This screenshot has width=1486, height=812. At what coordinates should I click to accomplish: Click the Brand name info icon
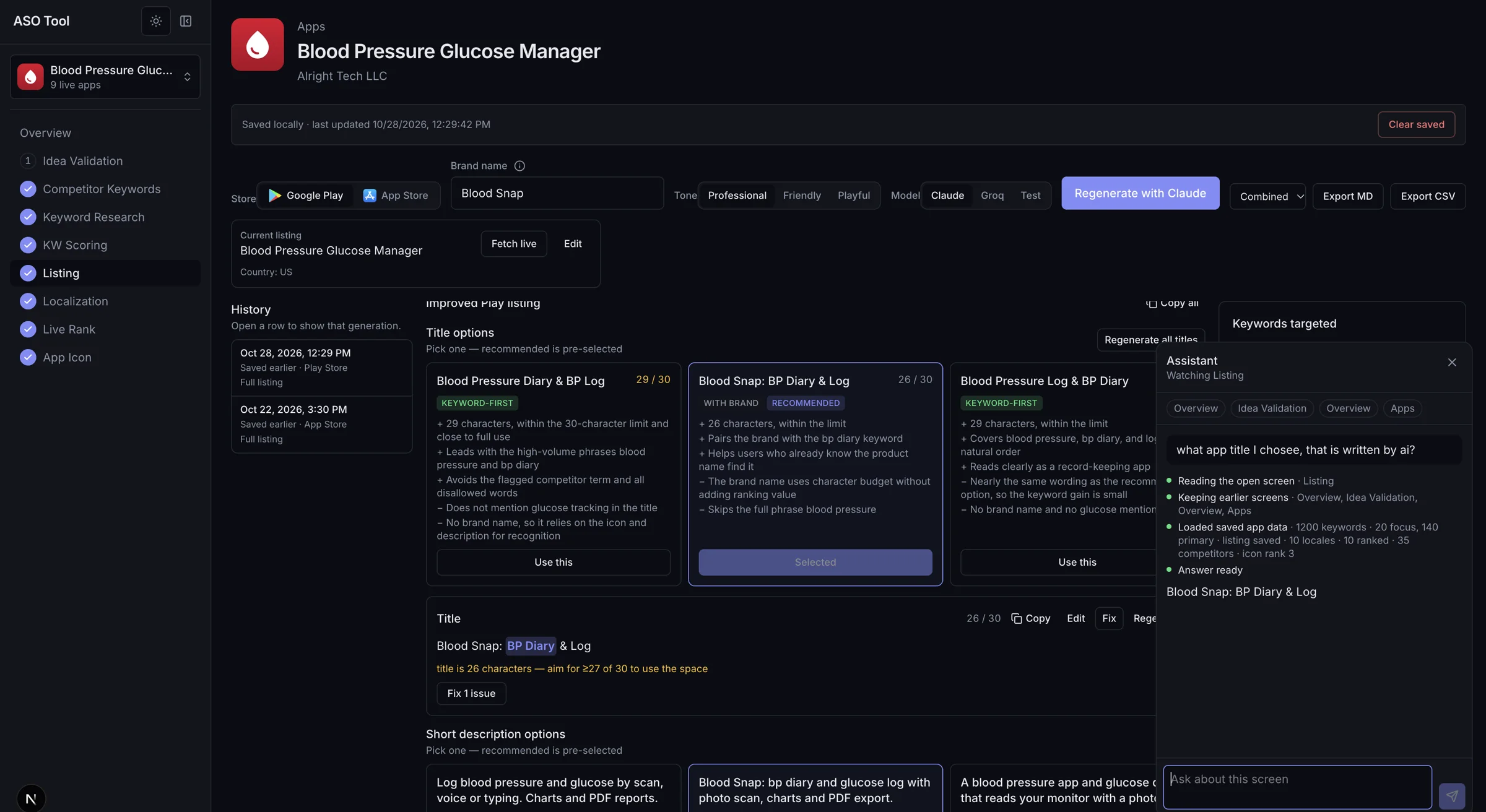(519, 166)
